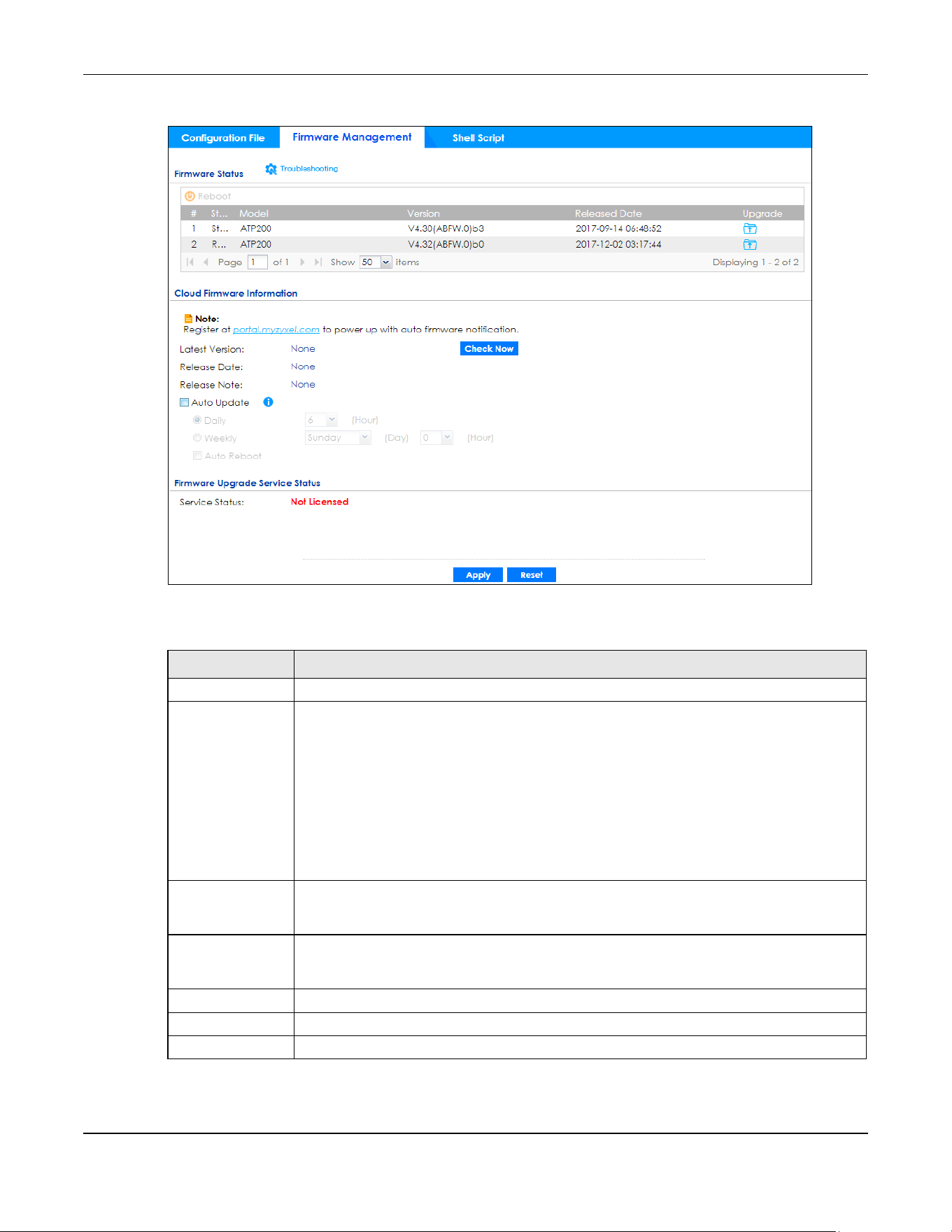Click ATP200 model in row 2

pyautogui.click(x=256, y=245)
